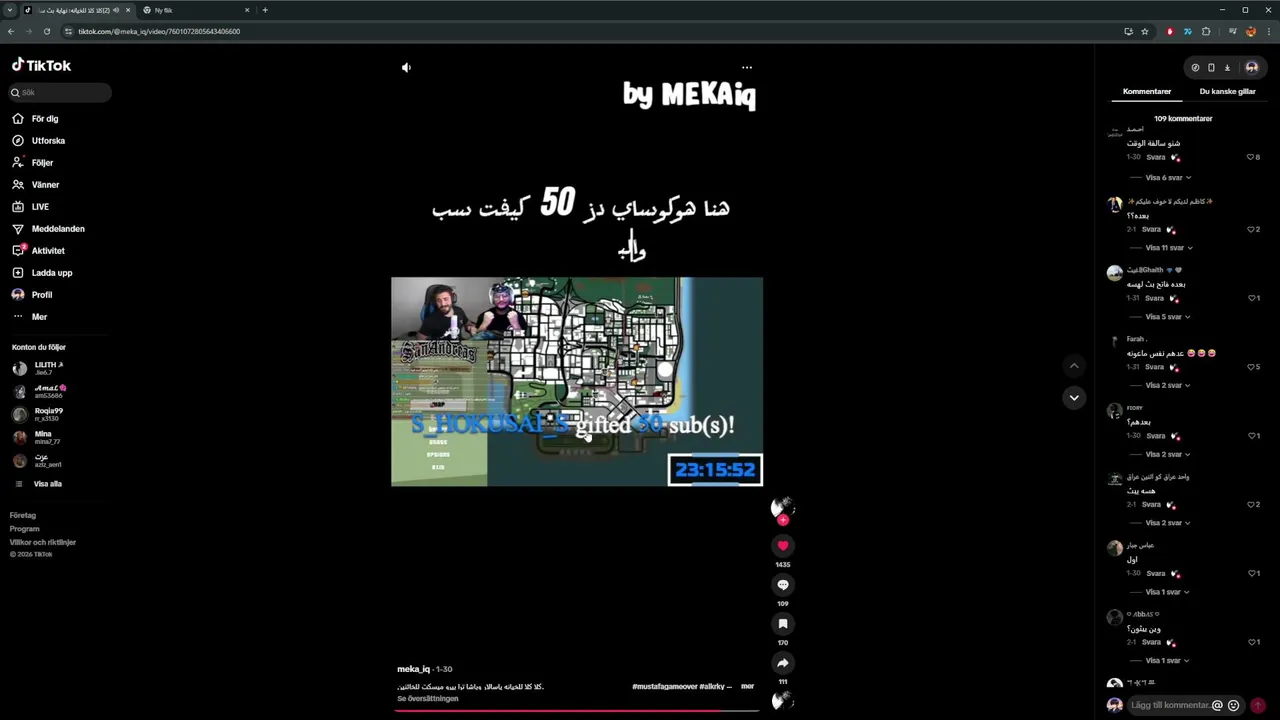
Task: Save the video with bookmark icon
Action: pos(783,624)
